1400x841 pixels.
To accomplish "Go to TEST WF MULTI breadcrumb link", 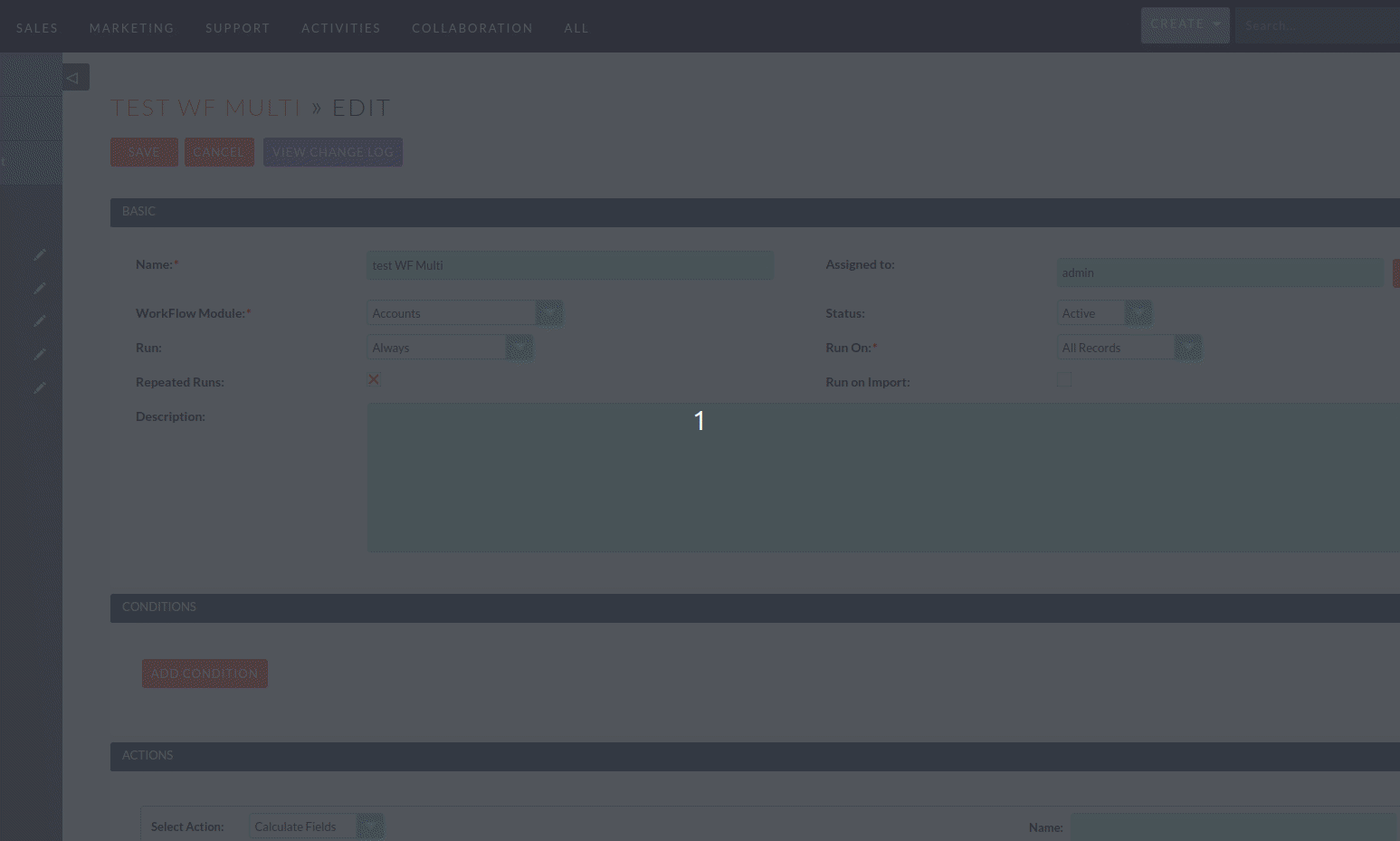I will (x=205, y=108).
